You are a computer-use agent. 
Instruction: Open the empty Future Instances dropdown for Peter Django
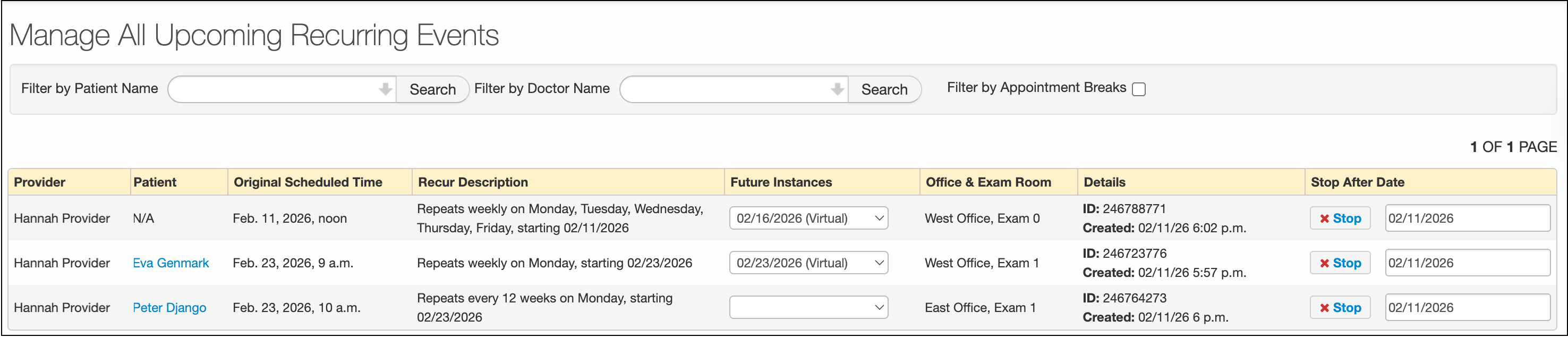(x=808, y=308)
